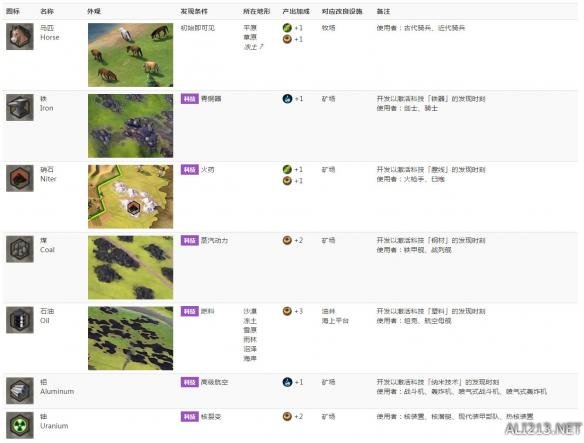The width and height of the screenshot is (584, 443).
Task: Click the '核裂变' tech name in Uranium row
Action: (x=211, y=416)
